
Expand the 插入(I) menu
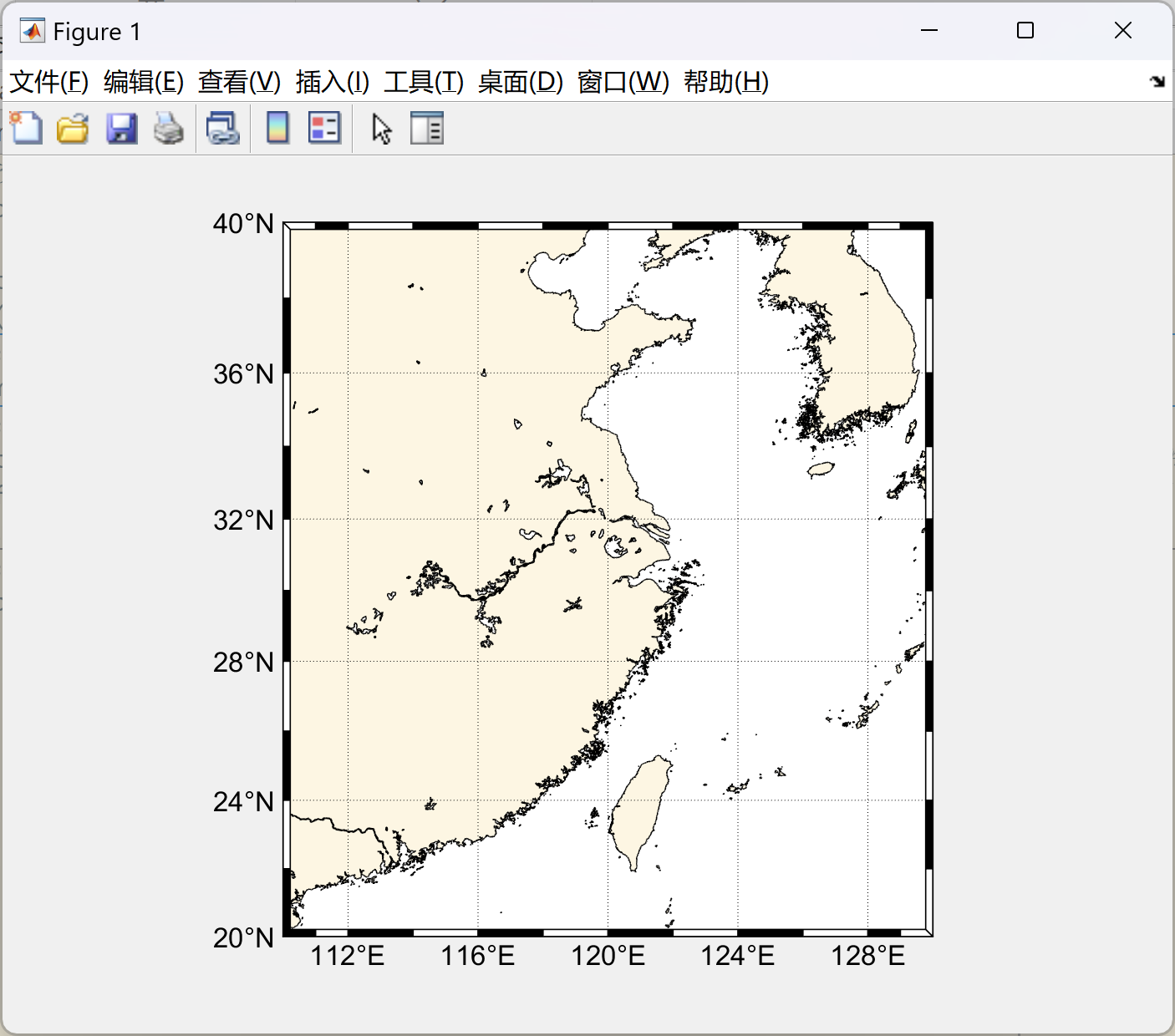click(332, 82)
